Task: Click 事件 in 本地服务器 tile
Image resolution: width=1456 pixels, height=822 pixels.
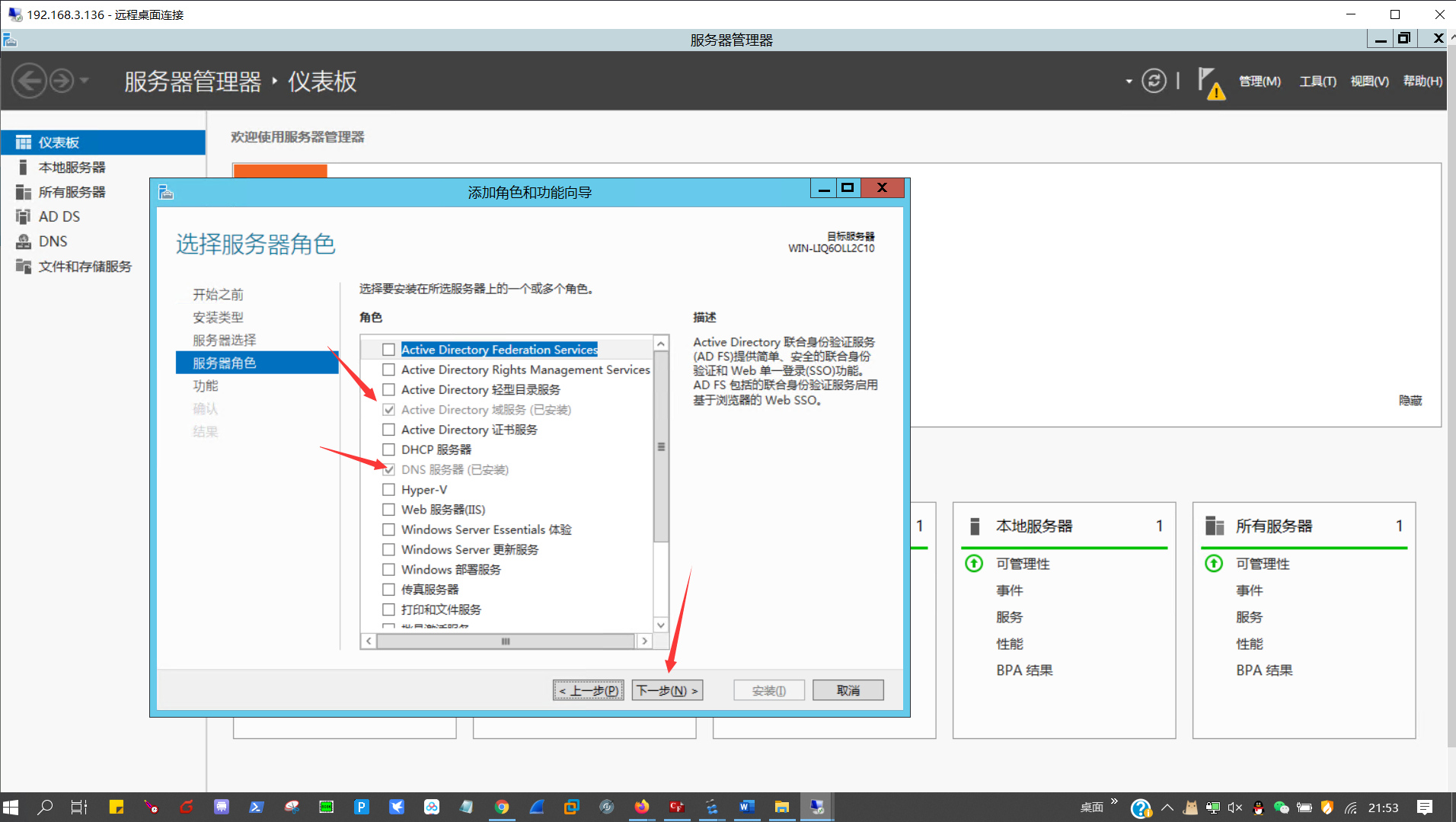Action: pos(1009,590)
